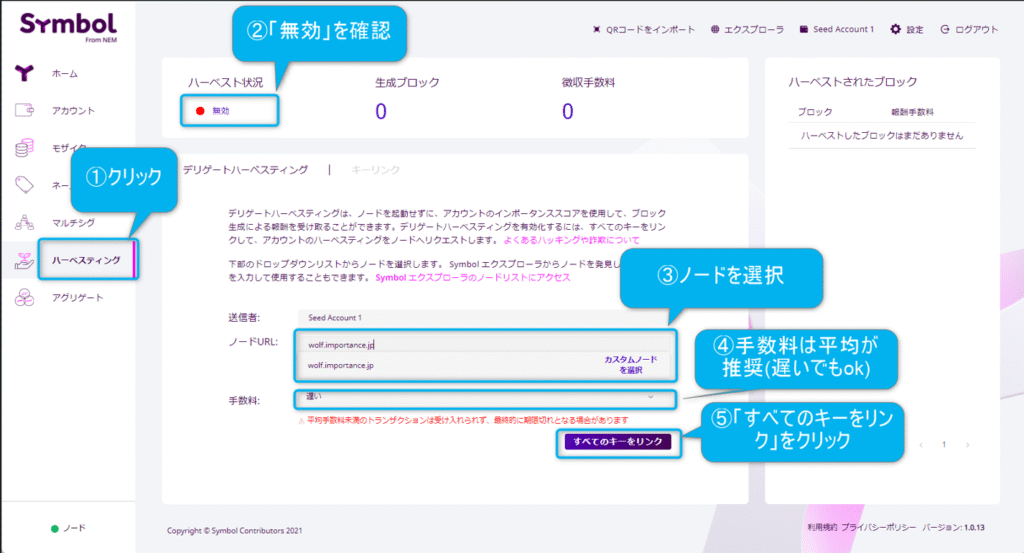Click the ノード status indicator
This screenshot has height=553, width=1024.
point(68,528)
